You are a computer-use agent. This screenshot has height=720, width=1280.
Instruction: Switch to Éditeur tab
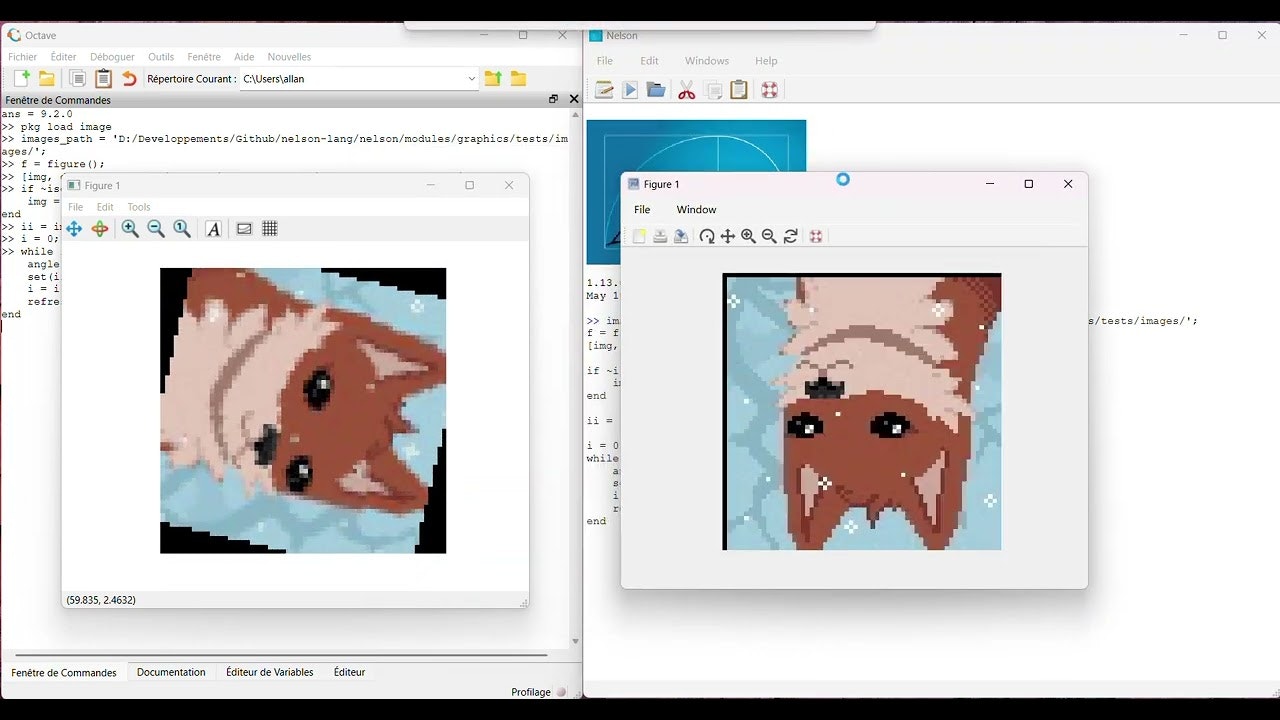click(x=349, y=672)
